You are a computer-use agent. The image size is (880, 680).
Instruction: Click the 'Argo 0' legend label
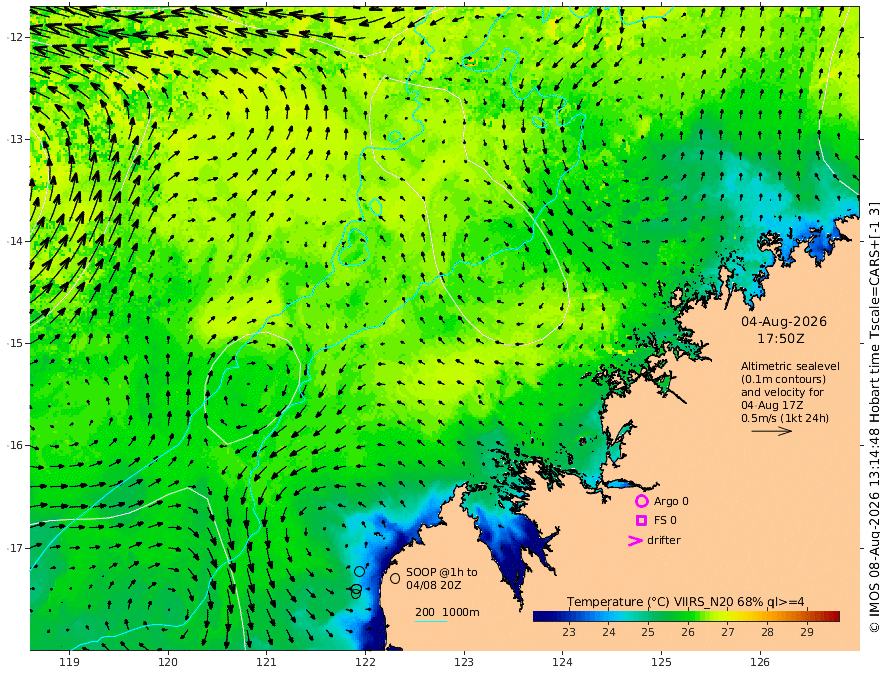671,501
